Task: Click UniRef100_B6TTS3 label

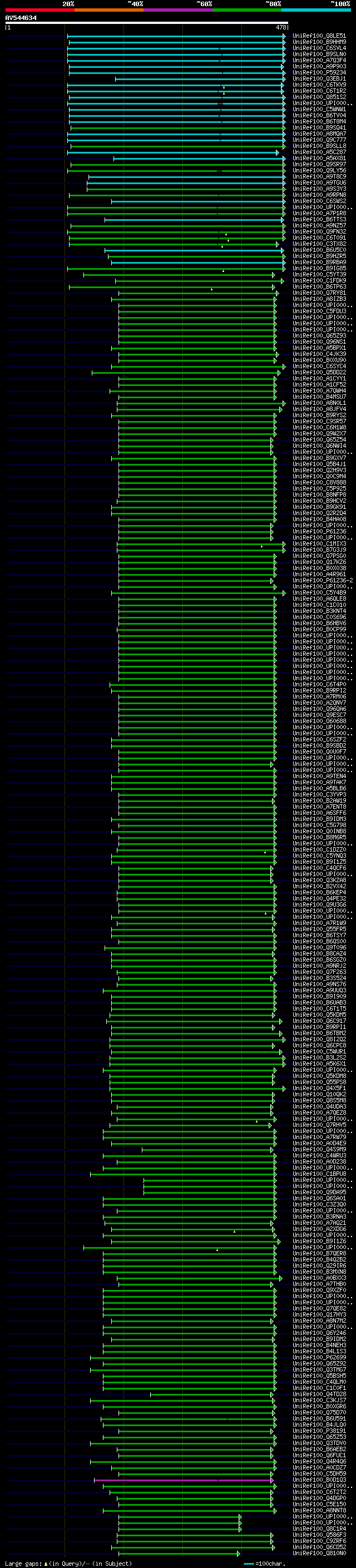Action: point(319,220)
